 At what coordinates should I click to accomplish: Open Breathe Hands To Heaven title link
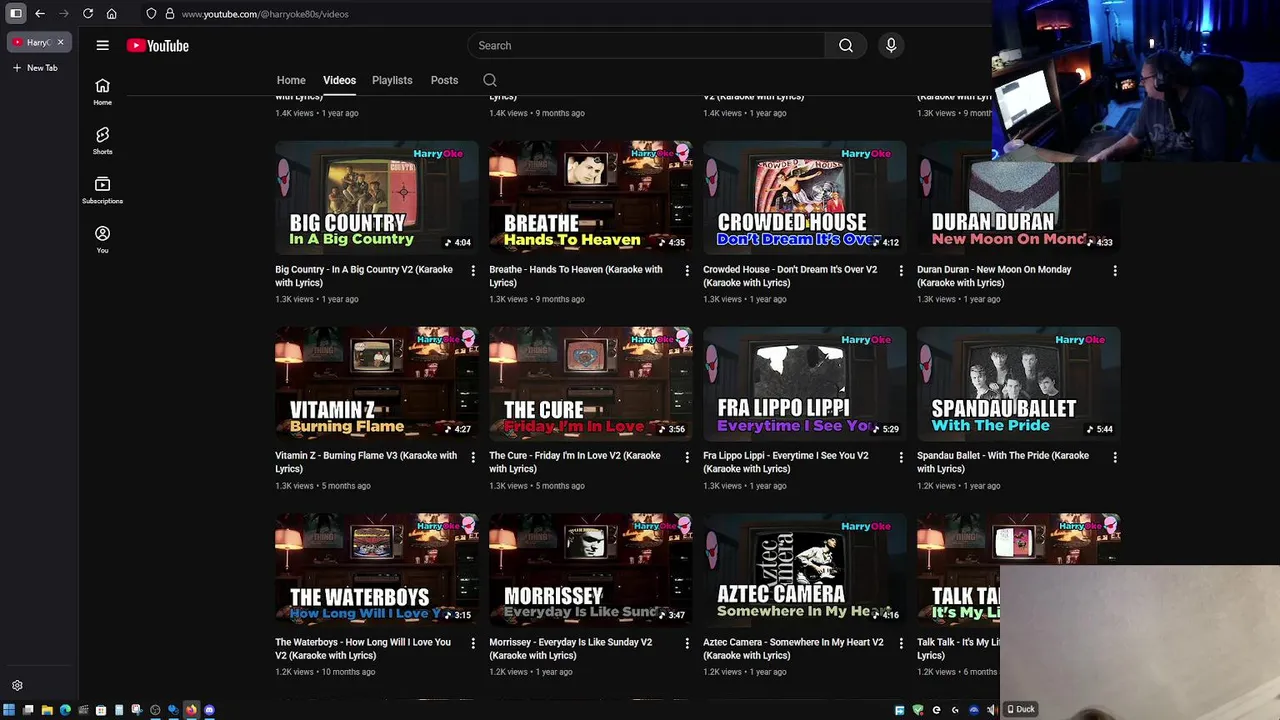pyautogui.click(x=576, y=276)
